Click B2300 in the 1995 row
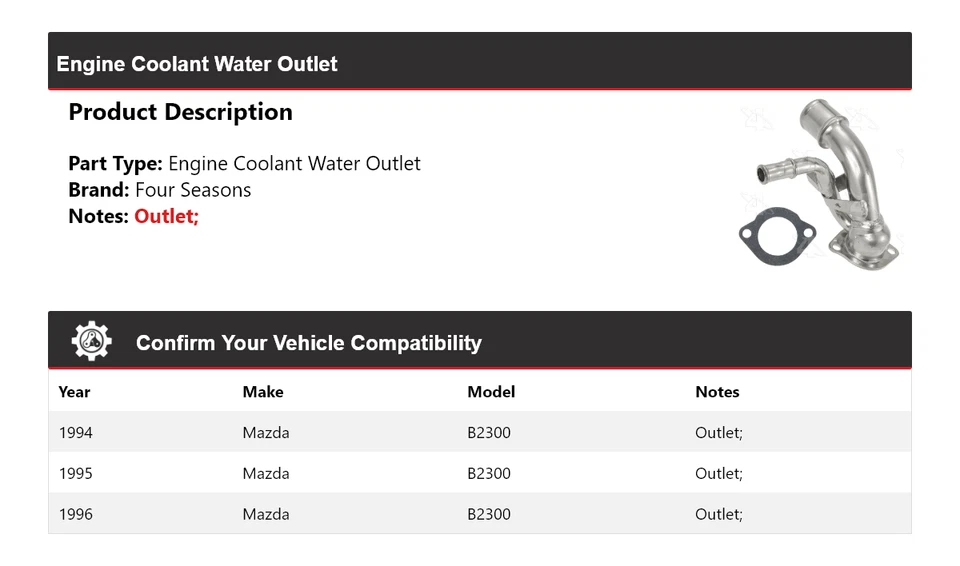Screen dimensions: 960x566 (489, 473)
